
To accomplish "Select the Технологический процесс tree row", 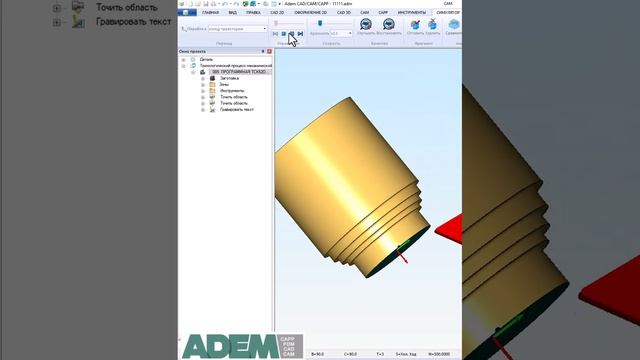I will click(236, 66).
